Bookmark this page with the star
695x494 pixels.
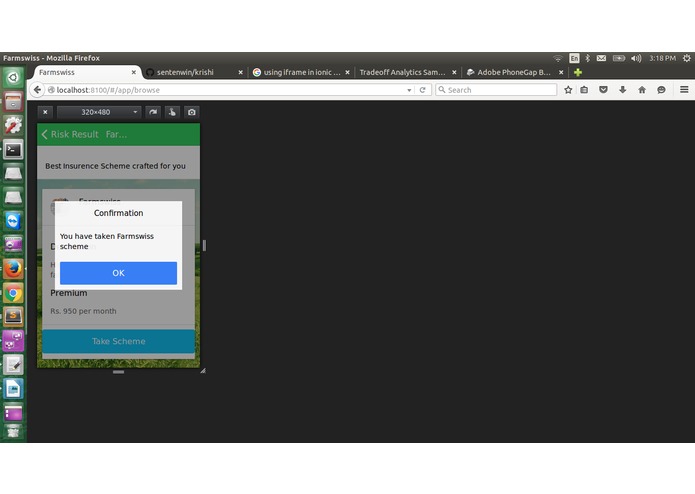(x=568, y=90)
